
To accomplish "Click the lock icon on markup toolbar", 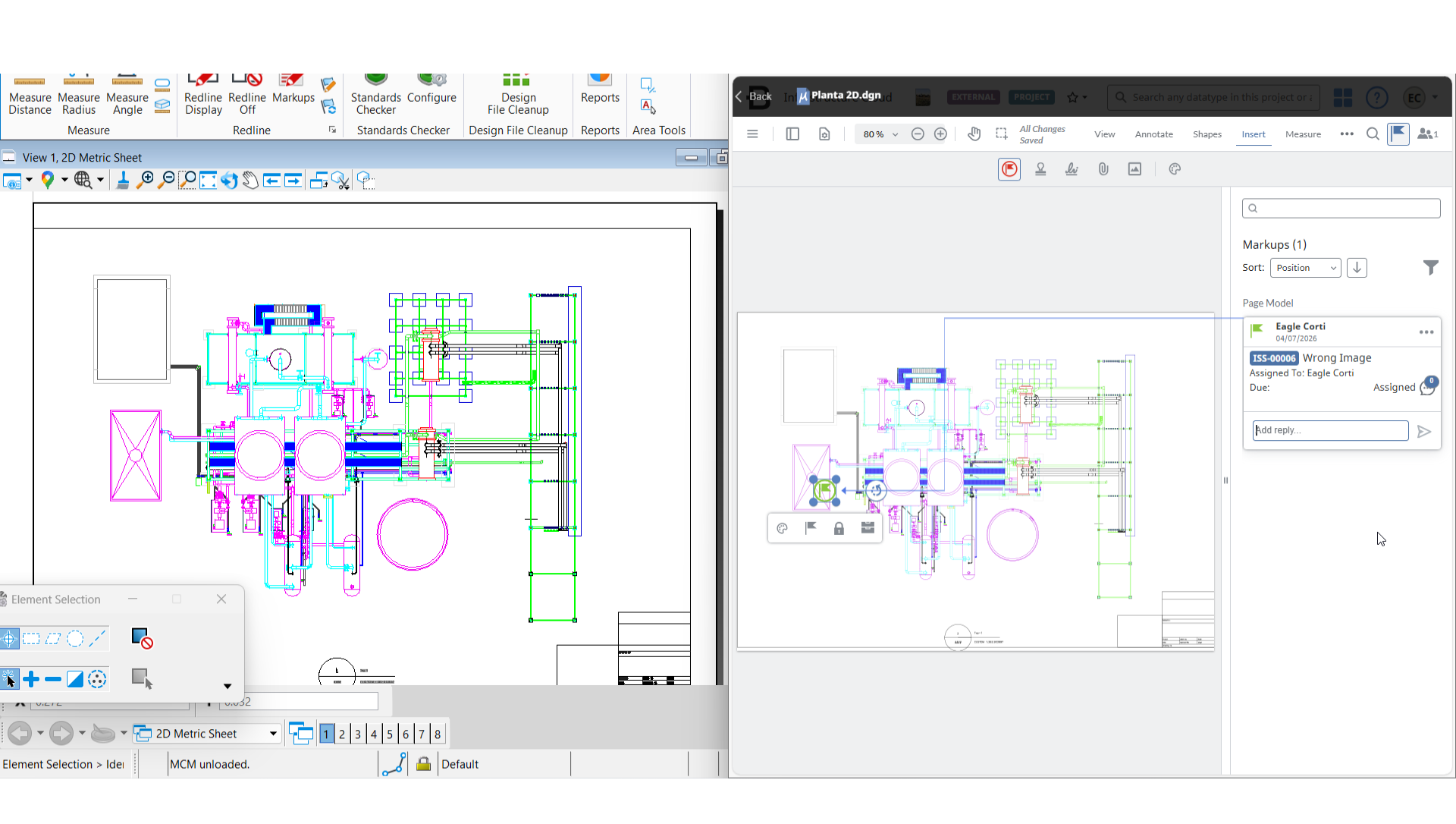I will point(839,529).
